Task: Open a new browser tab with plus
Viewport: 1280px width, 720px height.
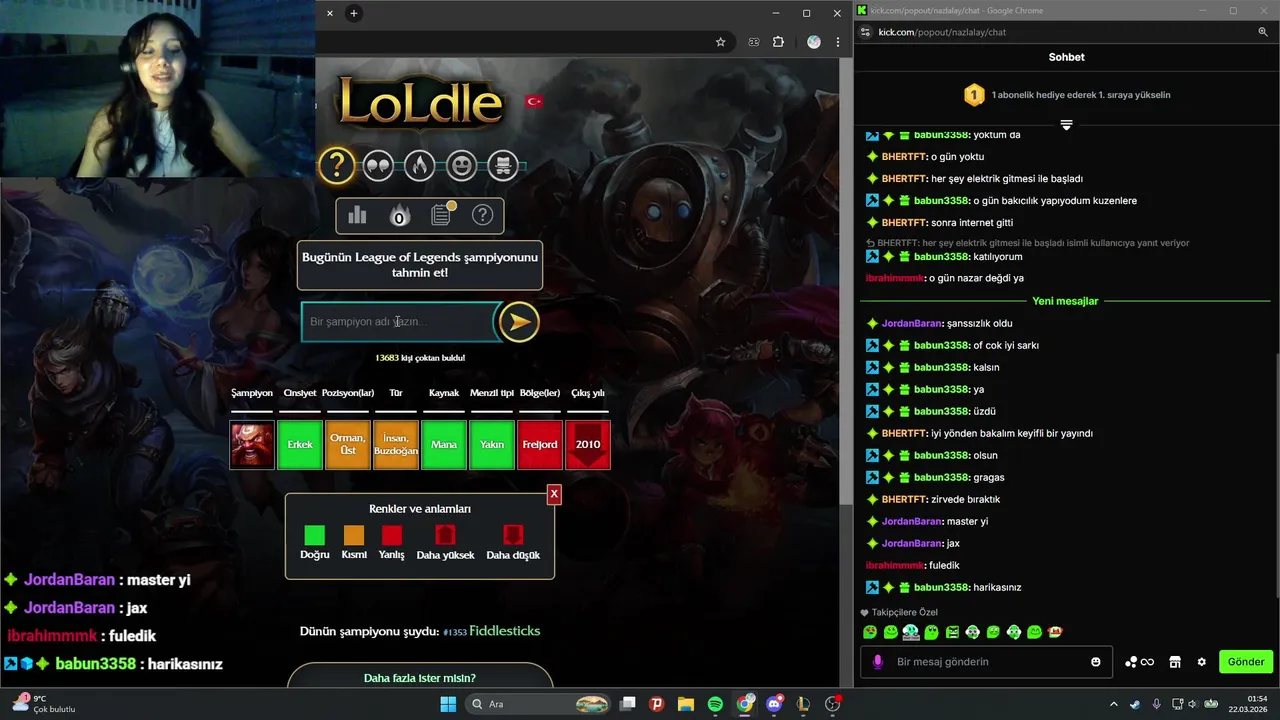Action: [354, 13]
